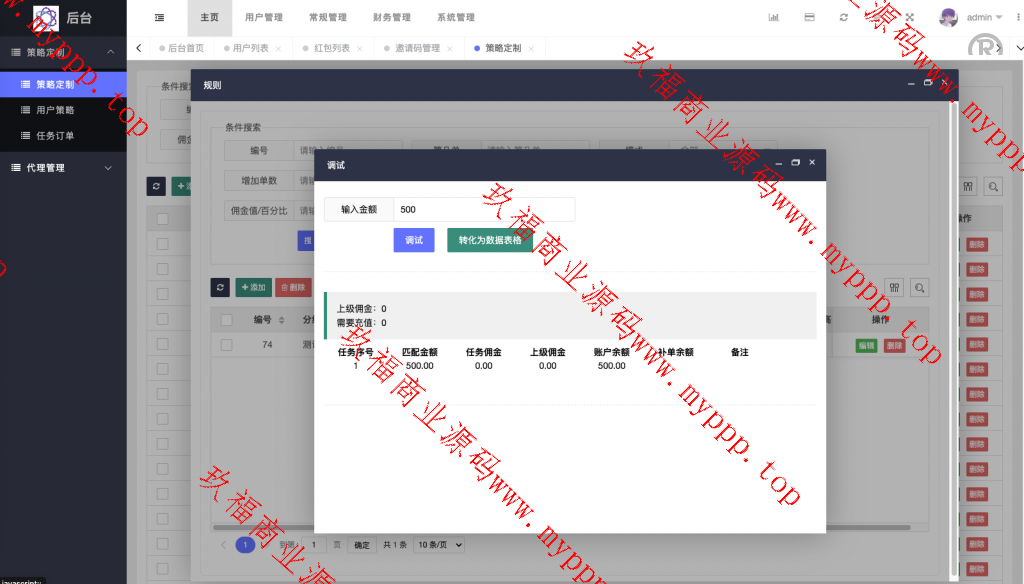1024x584 pixels.
Task: Open column filter icon in rules table toolbar
Action: click(894, 287)
